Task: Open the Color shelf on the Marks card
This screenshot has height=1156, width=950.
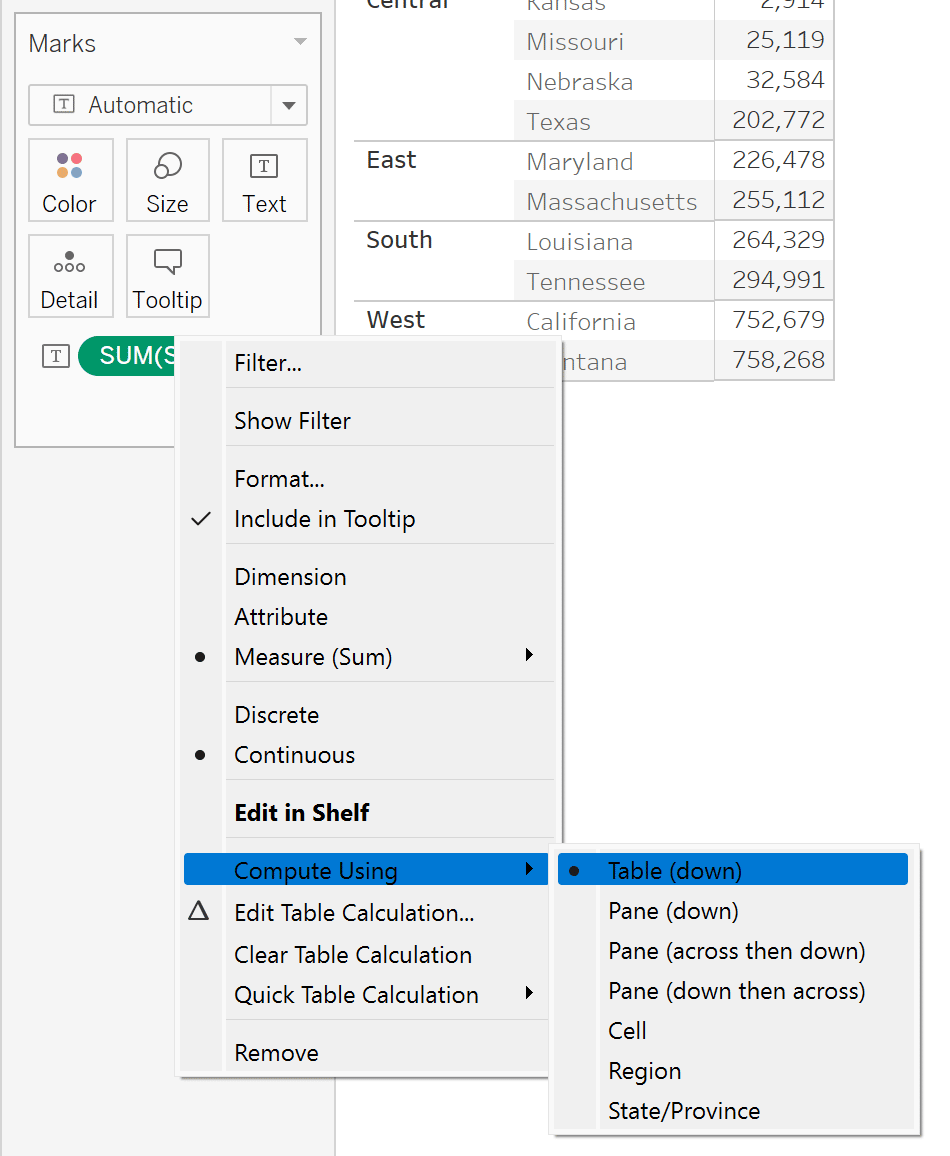Action: [70, 180]
